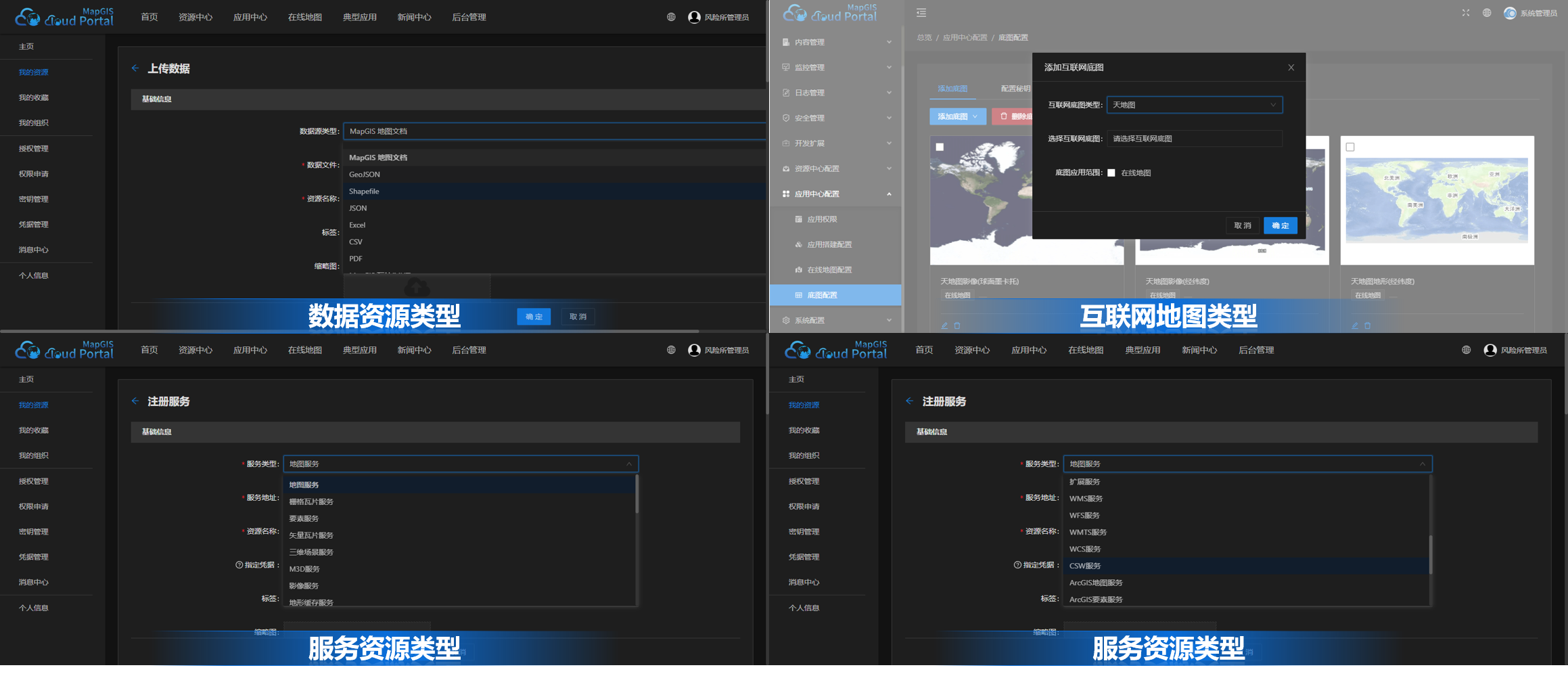
Task: Expand the 安全管理 chevron in the sidebar
Action: pos(889,118)
